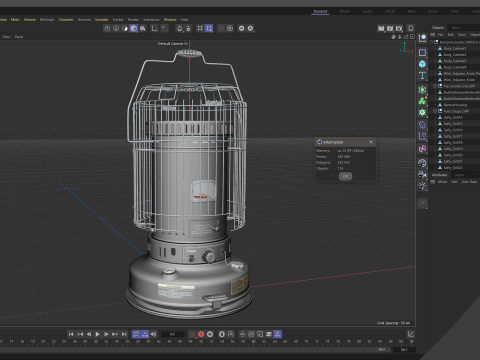Collapse the root Kerosene heater object group

(431, 42)
